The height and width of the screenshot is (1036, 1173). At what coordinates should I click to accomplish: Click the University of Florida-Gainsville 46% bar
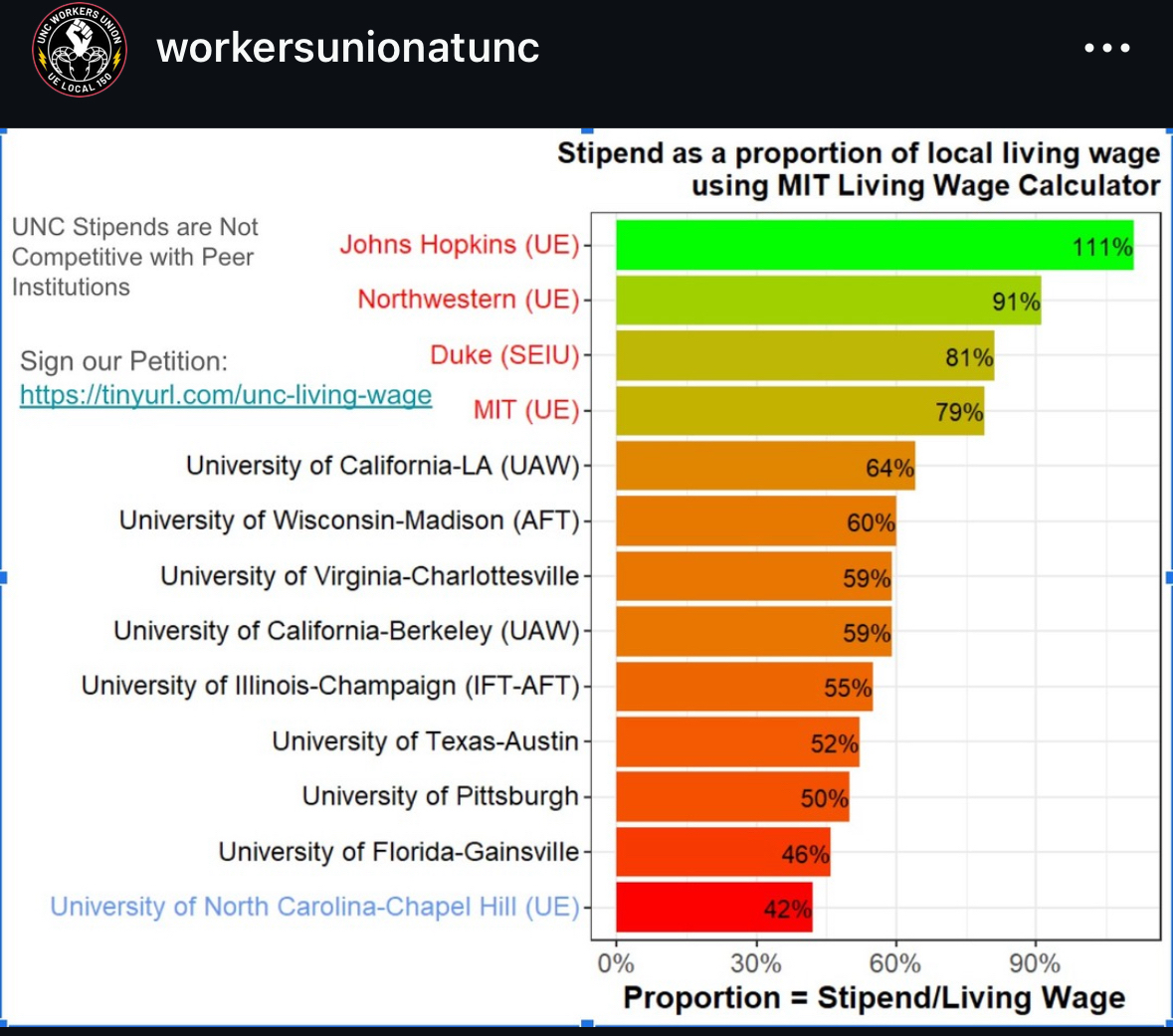pos(722,853)
